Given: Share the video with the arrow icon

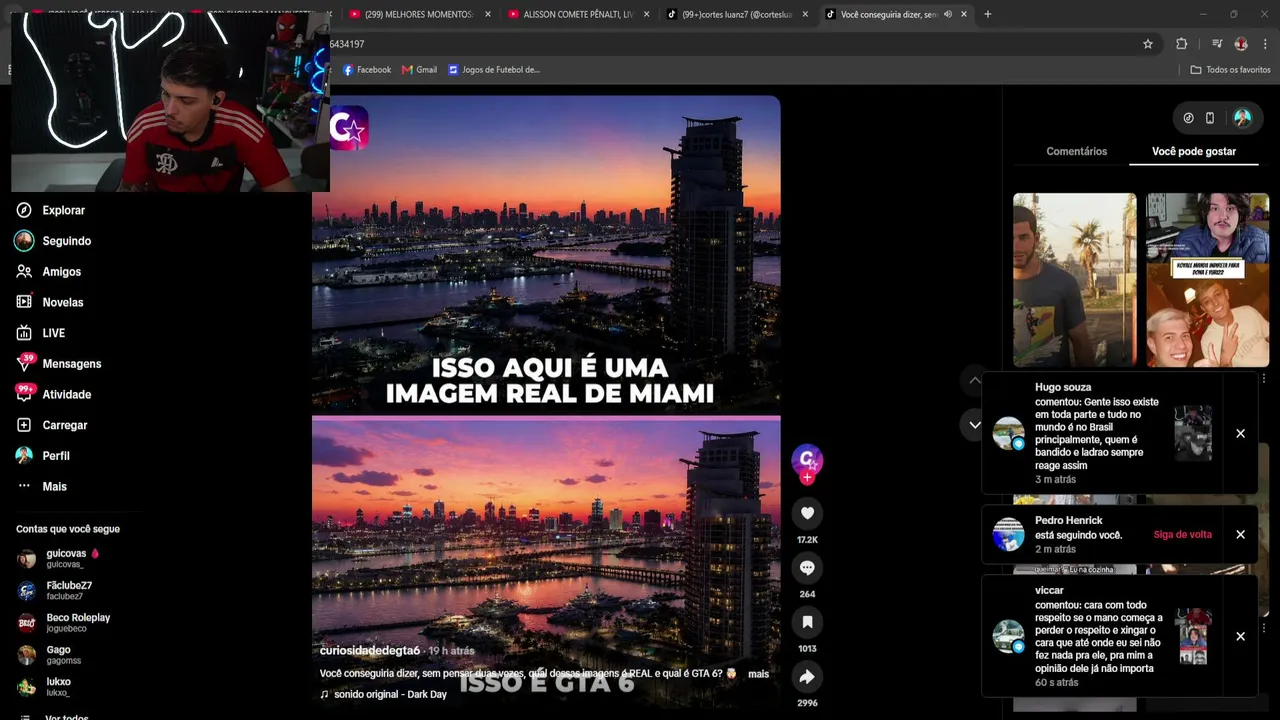Looking at the screenshot, I should (x=807, y=677).
